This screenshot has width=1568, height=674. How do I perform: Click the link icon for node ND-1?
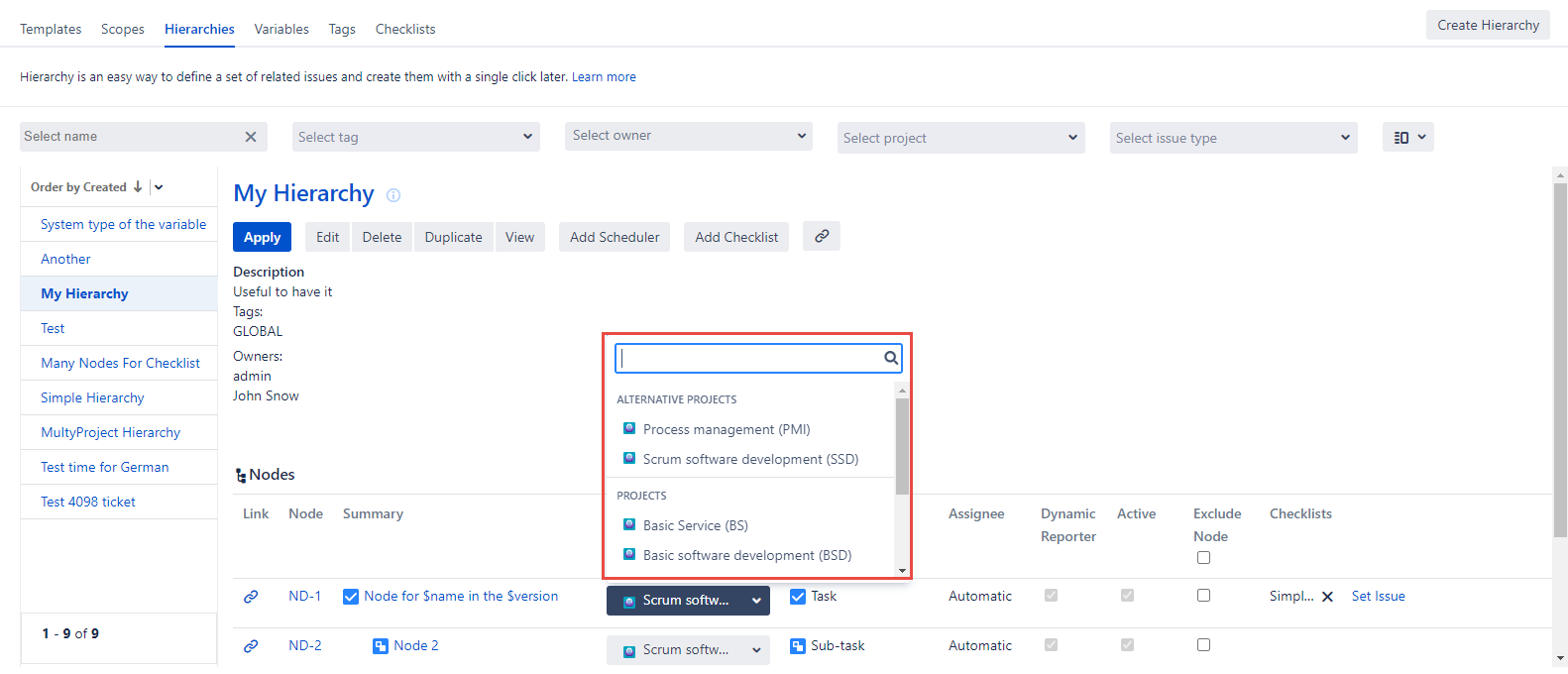(x=251, y=597)
